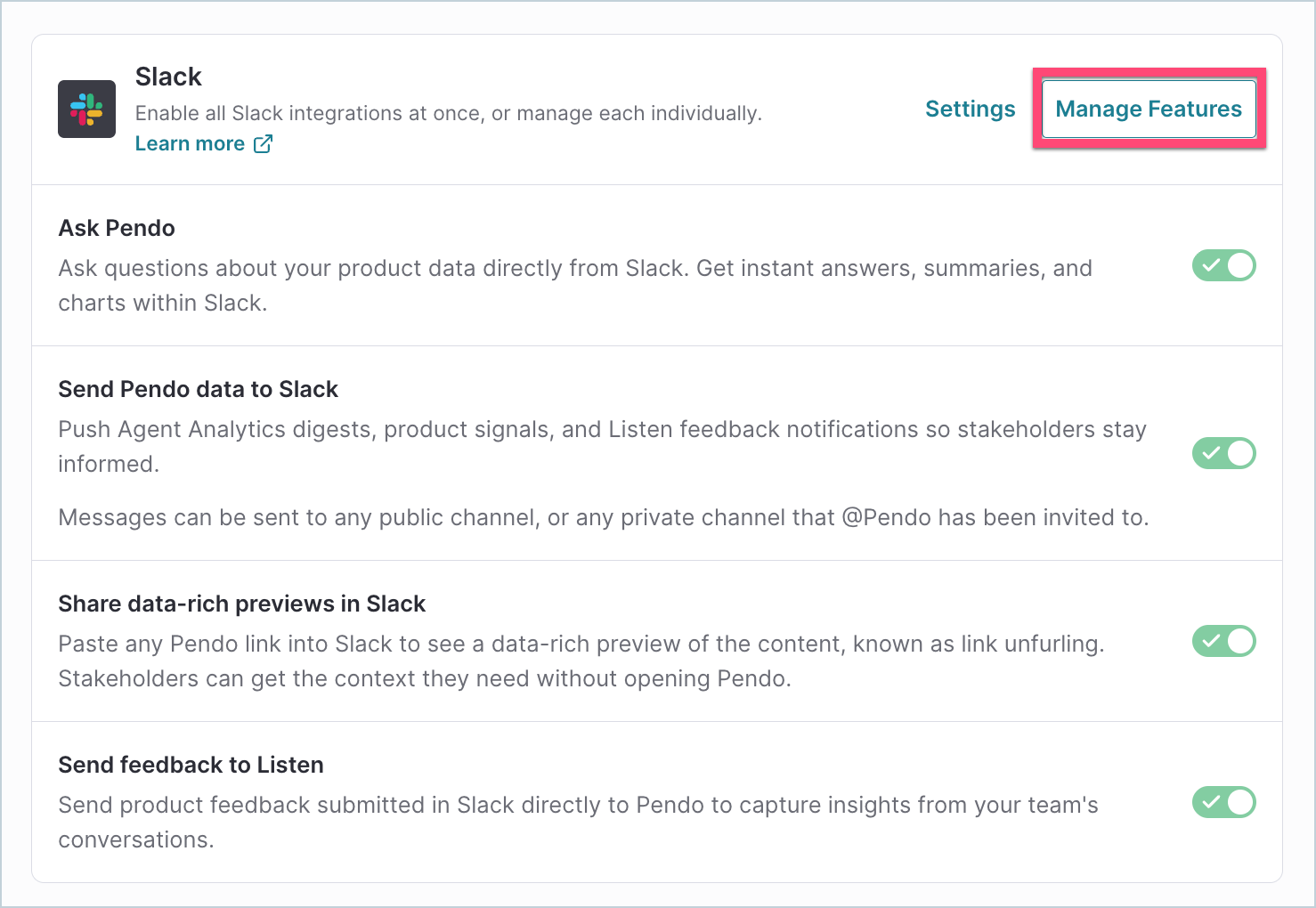Click the Share data-rich previews in Slack title
Image resolution: width=1316 pixels, height=908 pixels.
(x=242, y=604)
